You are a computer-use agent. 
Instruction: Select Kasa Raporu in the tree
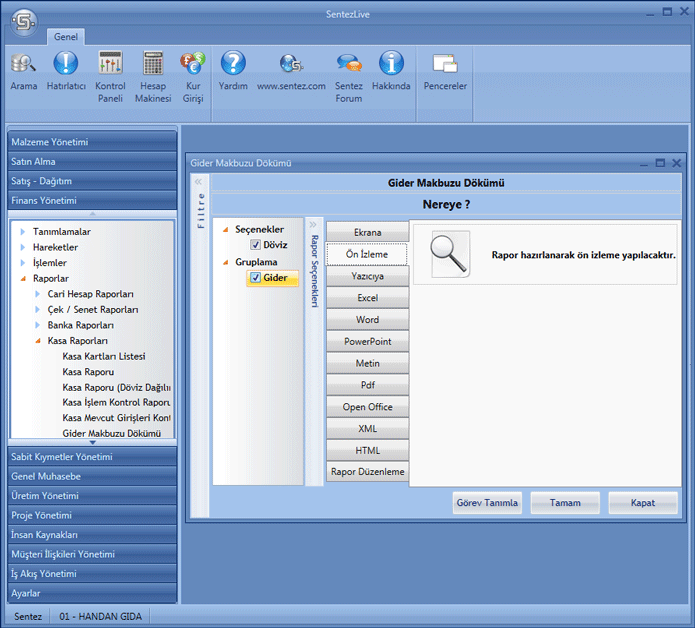pos(88,372)
